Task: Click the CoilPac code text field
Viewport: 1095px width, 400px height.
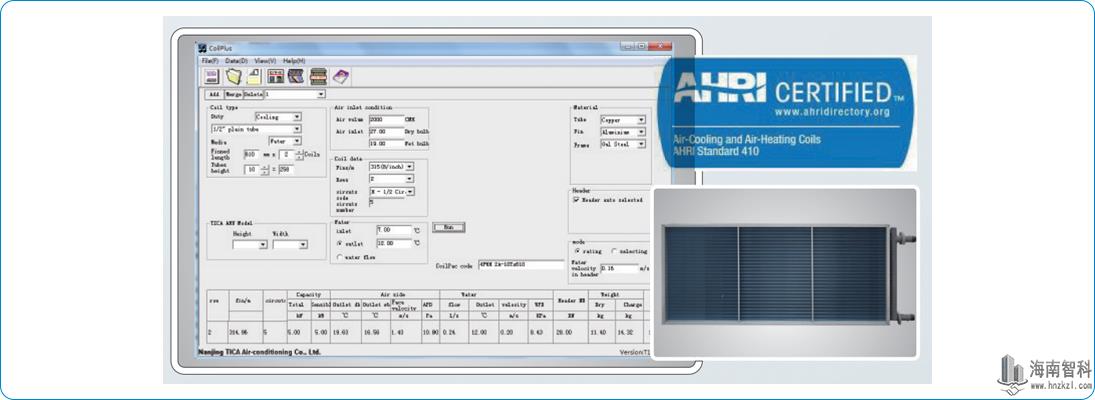Action: 520,265
